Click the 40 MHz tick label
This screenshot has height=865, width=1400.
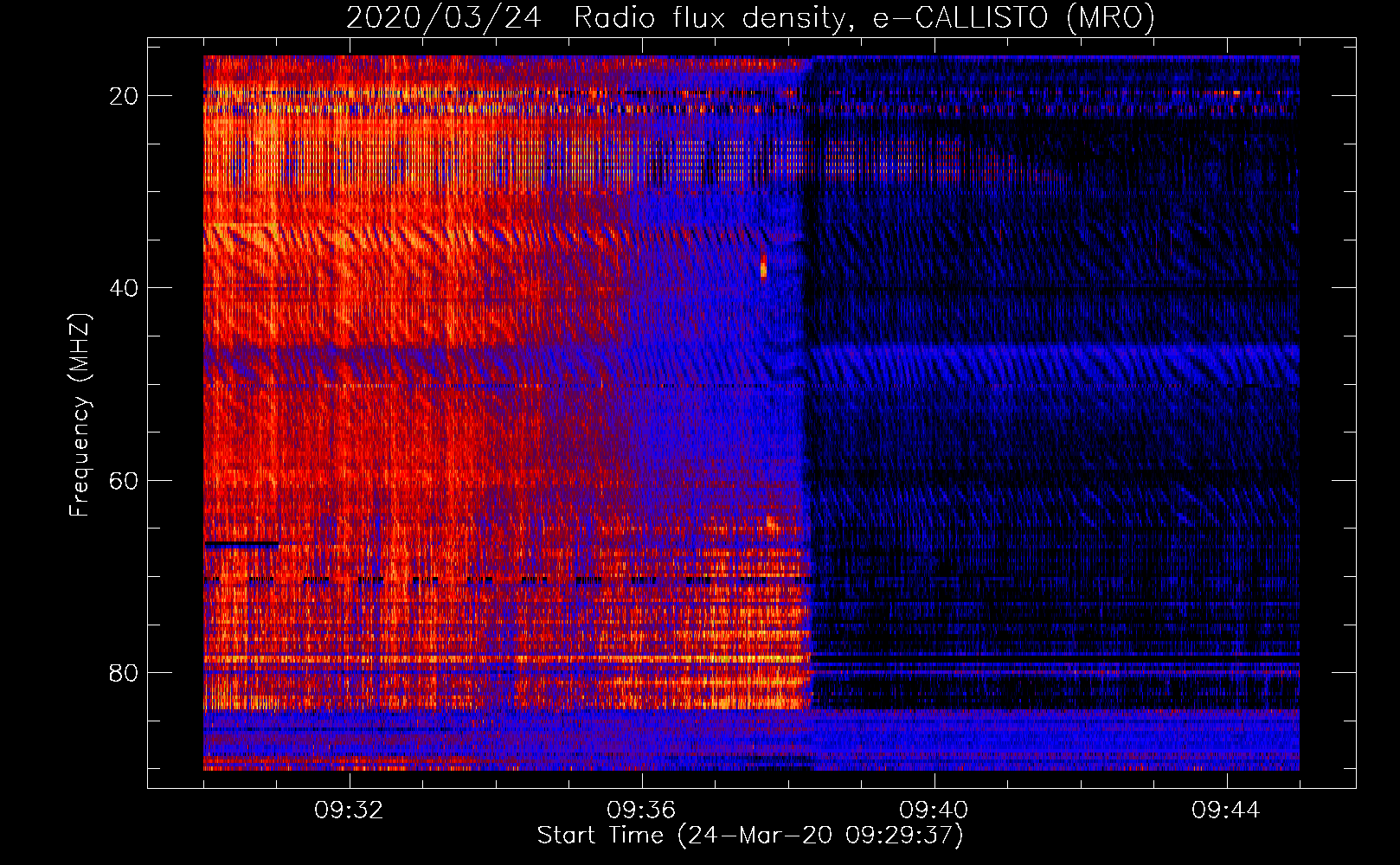tap(125, 288)
